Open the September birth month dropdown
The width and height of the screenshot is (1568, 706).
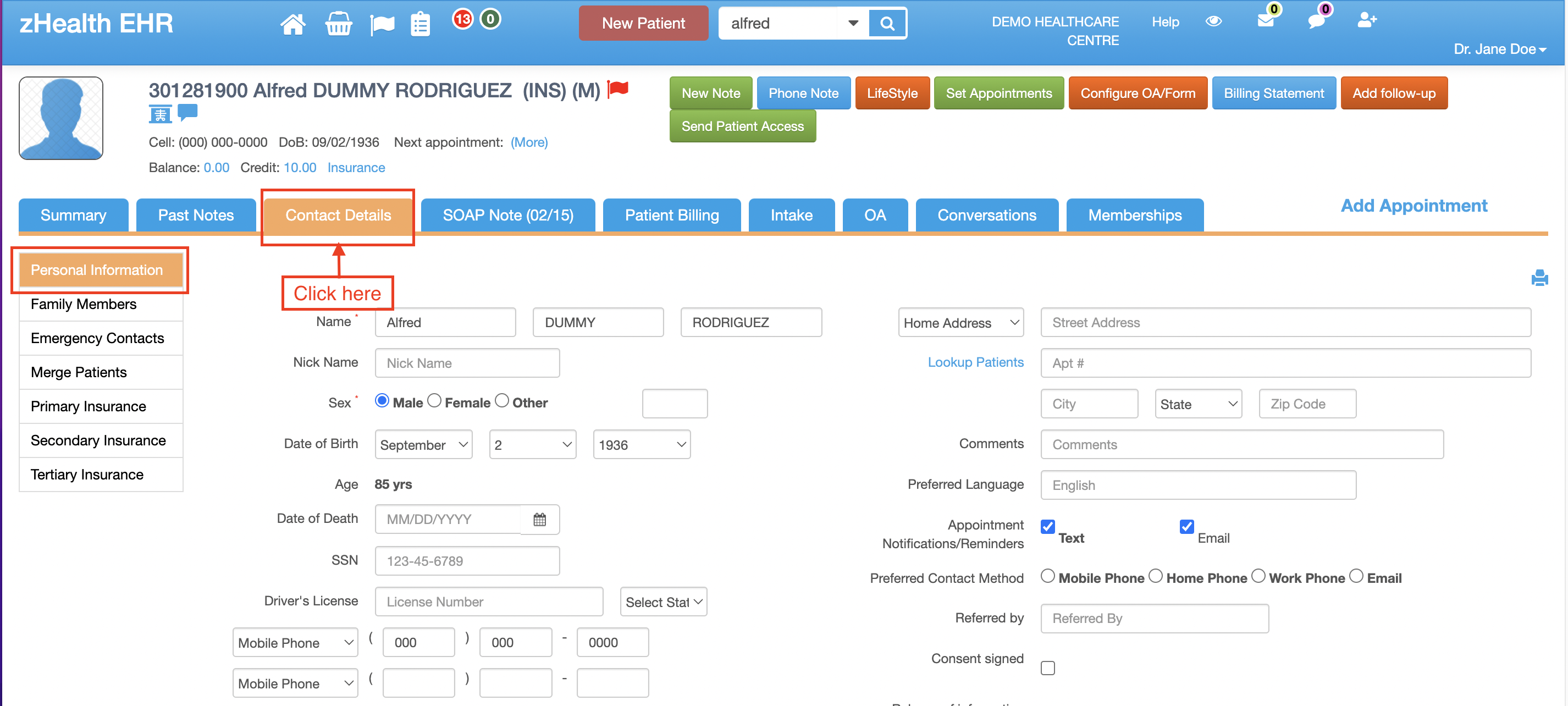(x=423, y=444)
